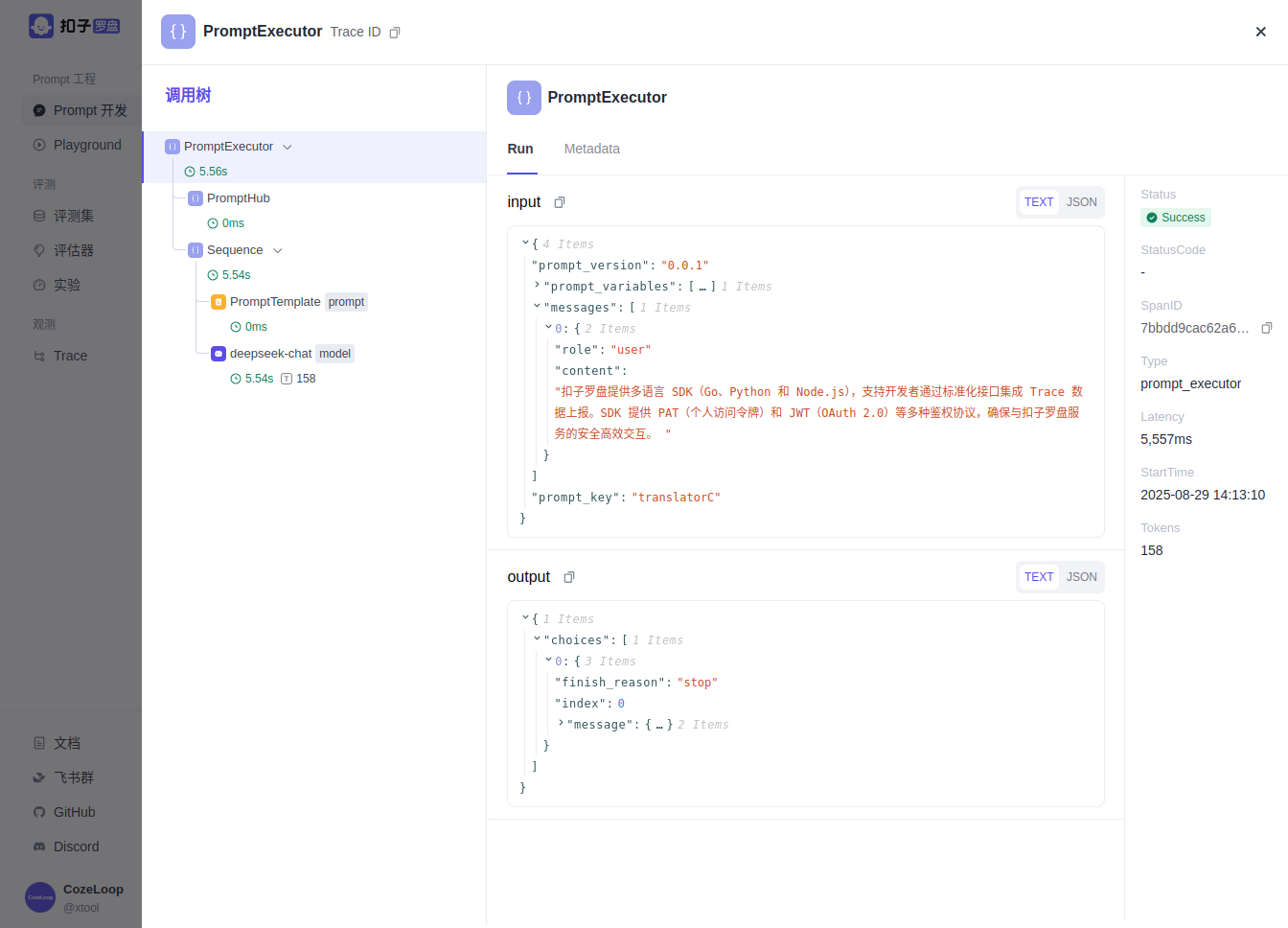
Task: Switch input view to TEXT
Action: (1039, 202)
